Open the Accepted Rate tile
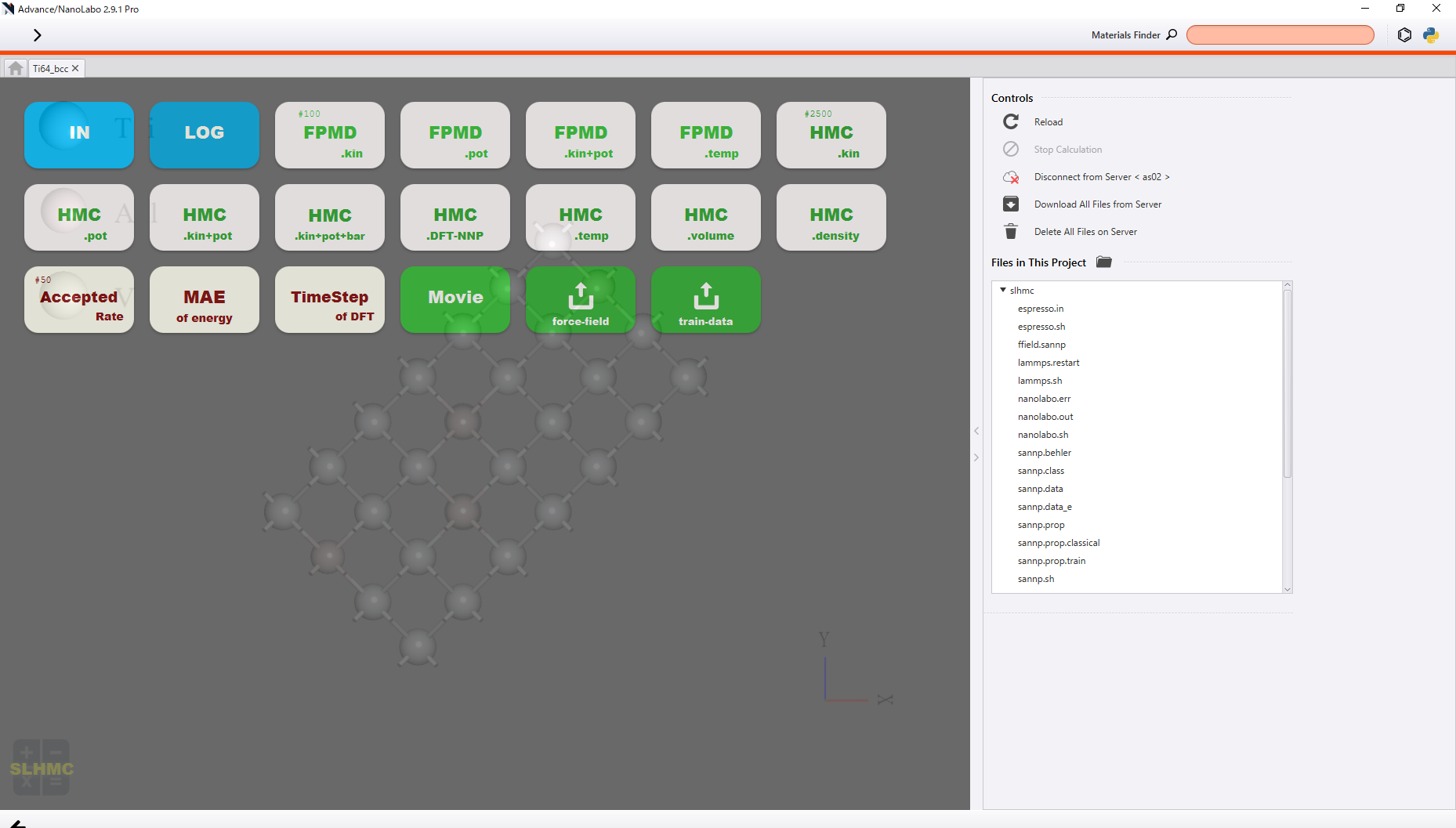 [79, 299]
